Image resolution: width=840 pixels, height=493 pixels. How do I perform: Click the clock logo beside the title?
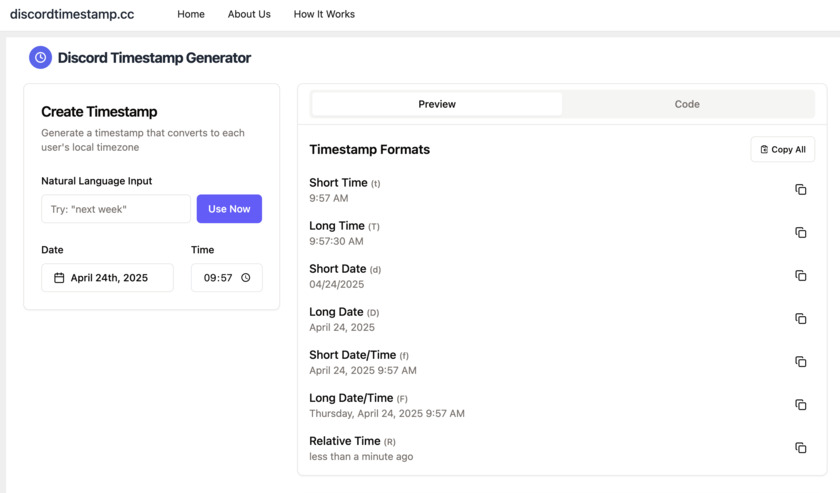coord(40,58)
